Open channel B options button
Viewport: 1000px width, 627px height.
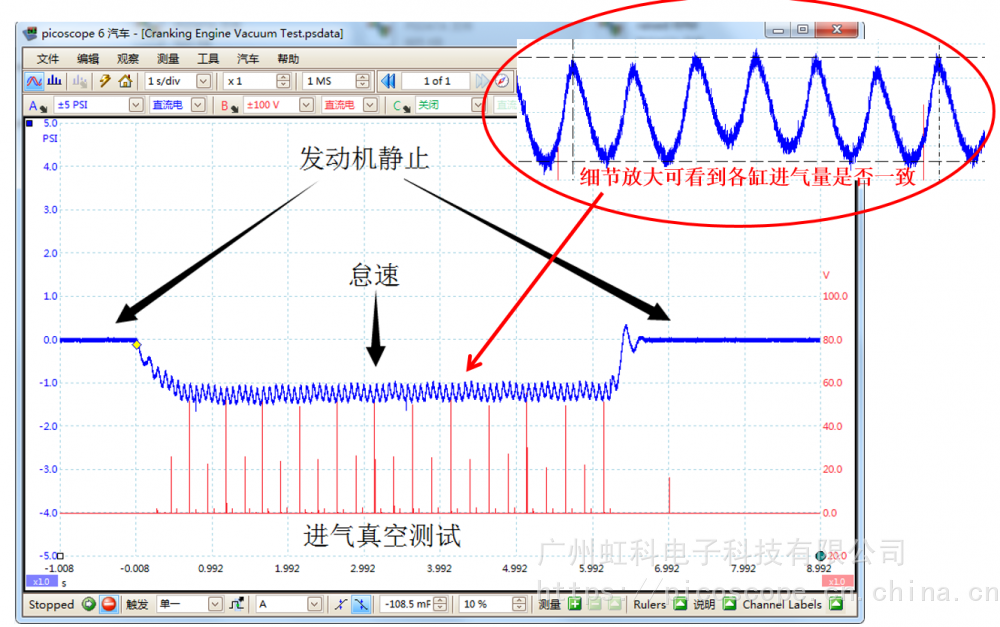click(230, 105)
